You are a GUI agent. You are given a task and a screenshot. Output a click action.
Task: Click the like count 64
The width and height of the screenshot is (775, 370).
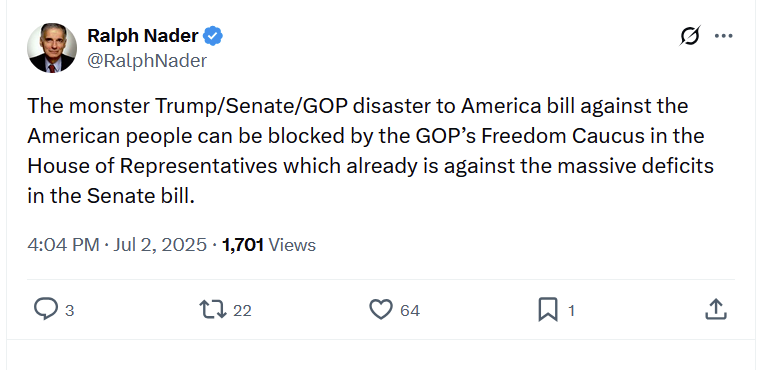click(410, 311)
